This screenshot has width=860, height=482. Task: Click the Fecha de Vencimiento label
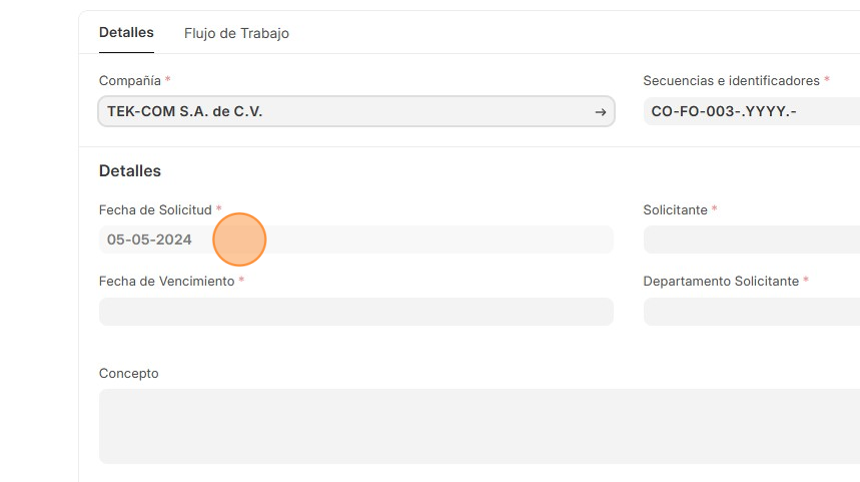[166, 281]
